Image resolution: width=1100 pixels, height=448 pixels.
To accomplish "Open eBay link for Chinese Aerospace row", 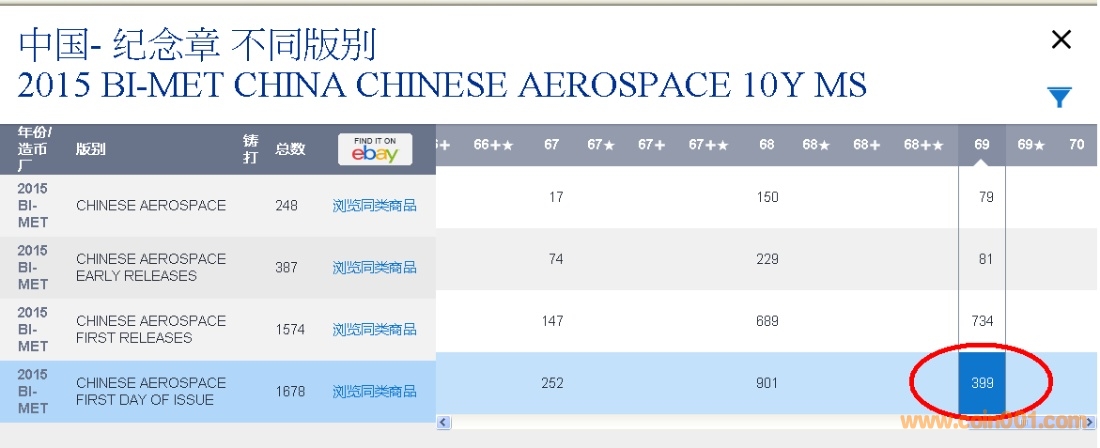I will click(x=374, y=206).
